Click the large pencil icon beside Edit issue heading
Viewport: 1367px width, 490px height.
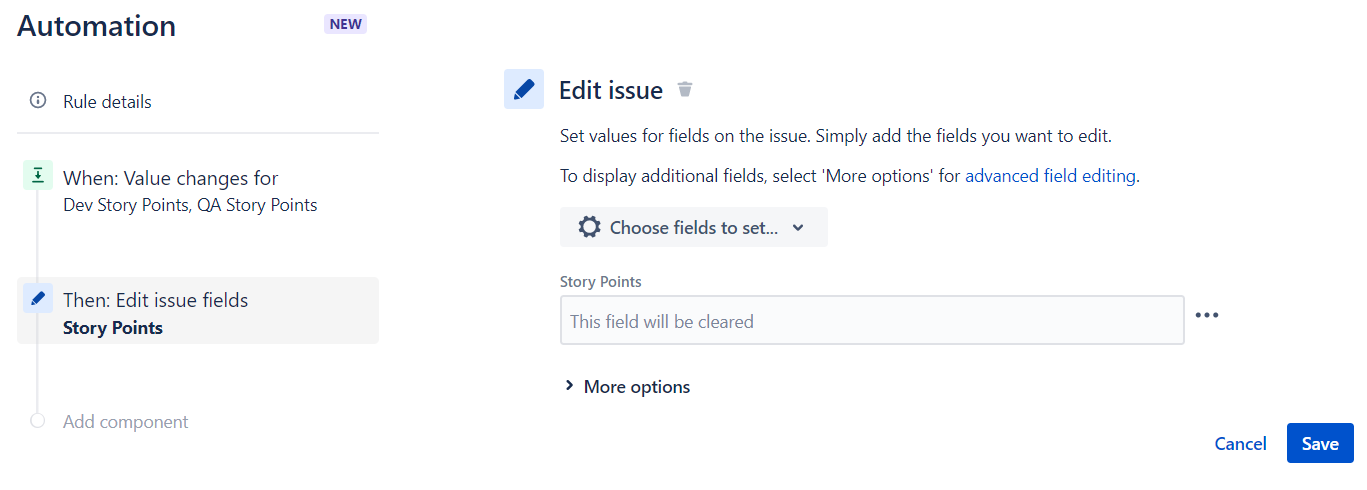[524, 89]
